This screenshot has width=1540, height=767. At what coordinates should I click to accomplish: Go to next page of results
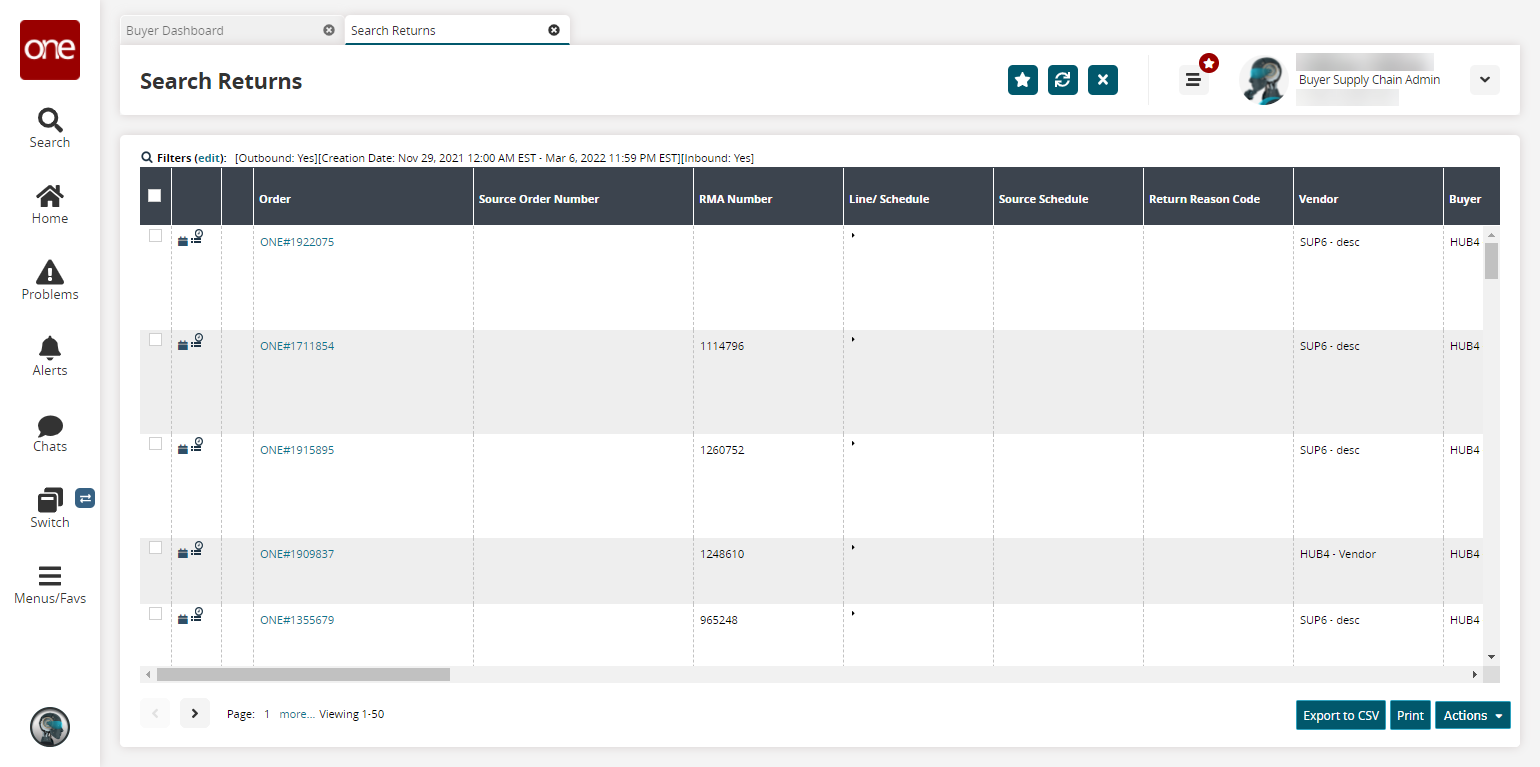click(x=195, y=713)
